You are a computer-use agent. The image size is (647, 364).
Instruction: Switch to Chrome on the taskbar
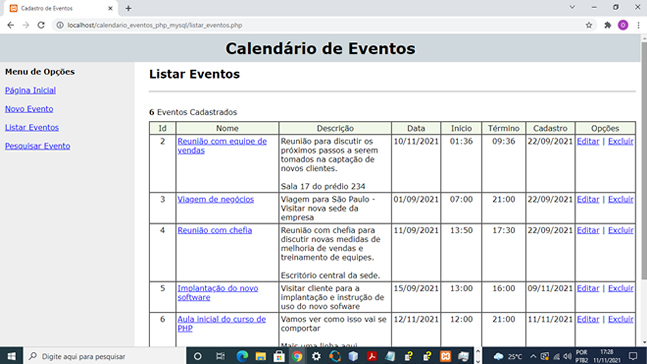[x=297, y=356]
